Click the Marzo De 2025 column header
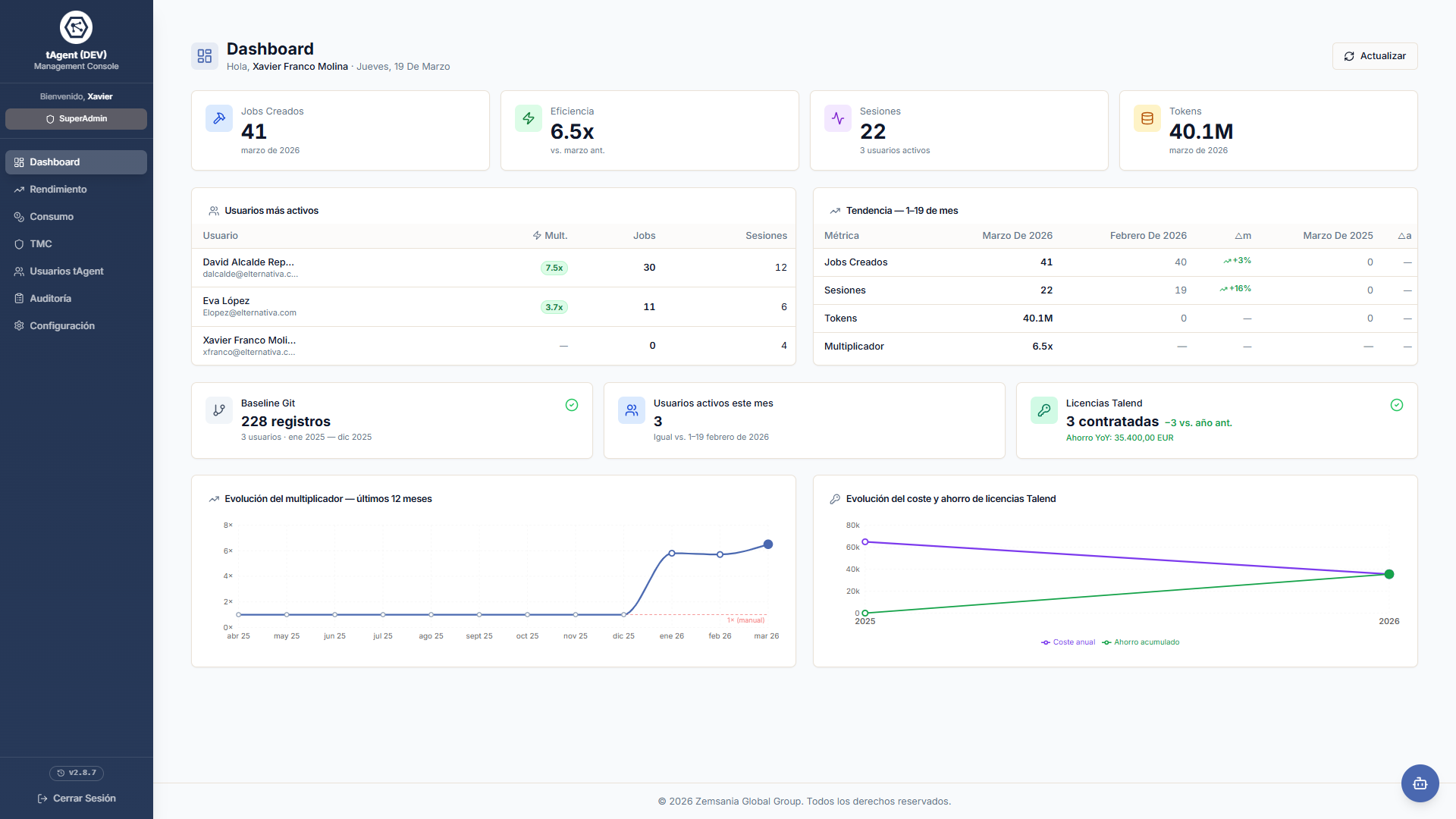The height and width of the screenshot is (819, 1456). pyautogui.click(x=1338, y=236)
